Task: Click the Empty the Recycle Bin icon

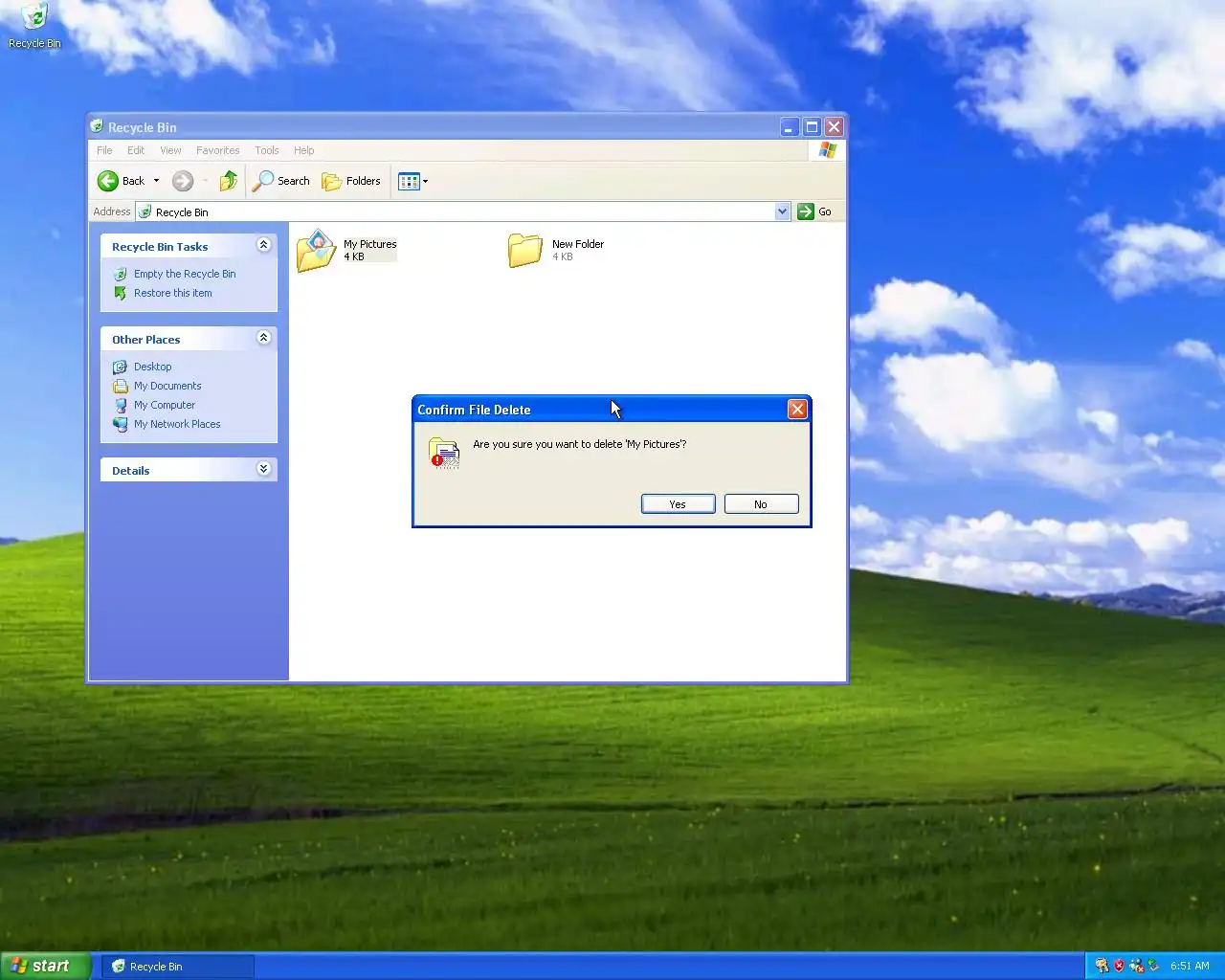Action: (x=121, y=274)
